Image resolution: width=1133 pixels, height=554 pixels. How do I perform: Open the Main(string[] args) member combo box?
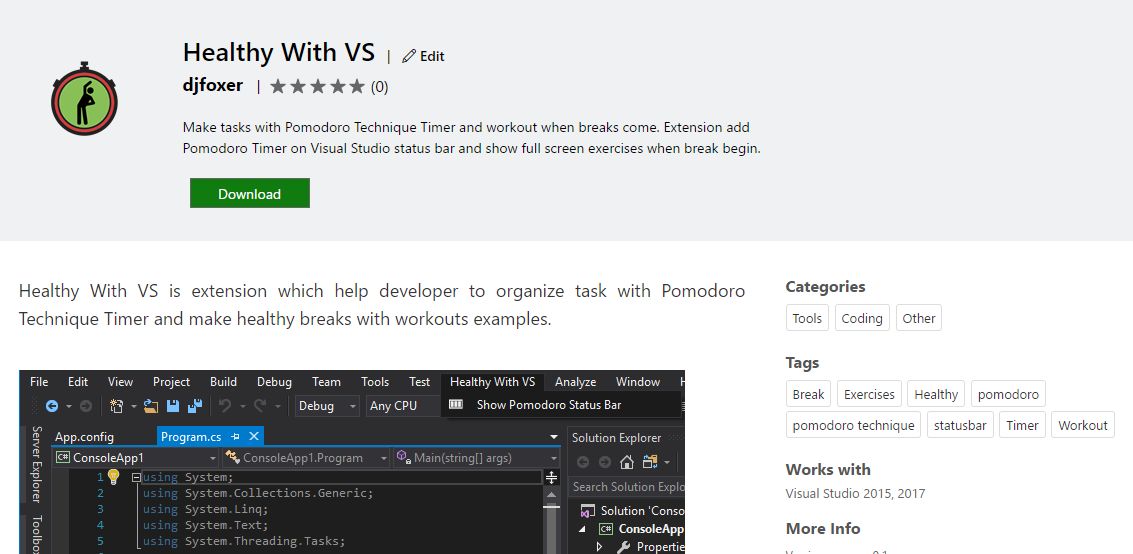pos(476,458)
